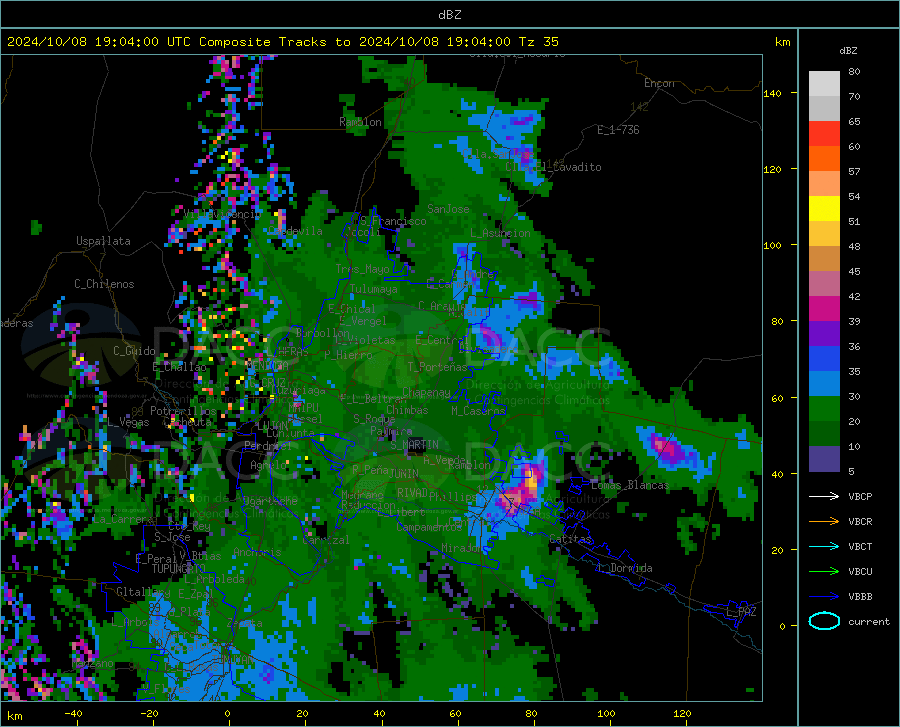Select the purple 36-39 dBZ legend swatch

pos(824,334)
